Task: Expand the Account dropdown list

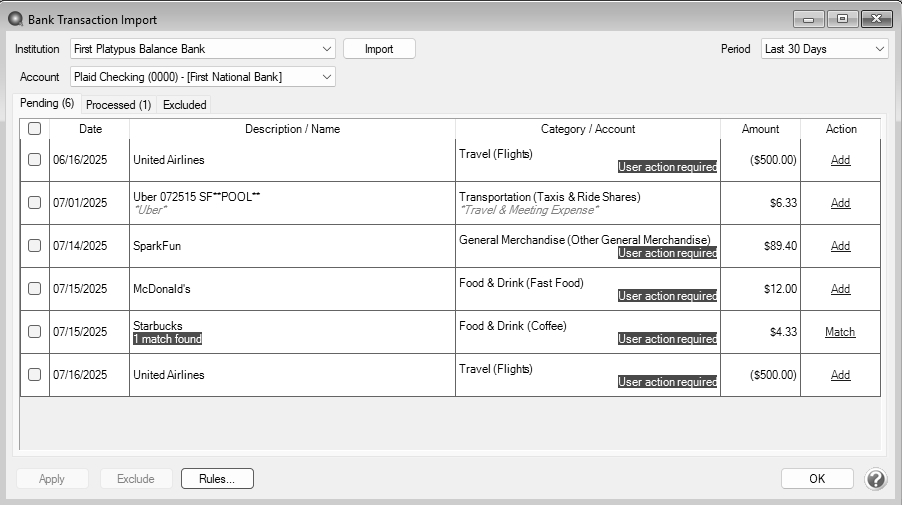Action: (x=203, y=77)
